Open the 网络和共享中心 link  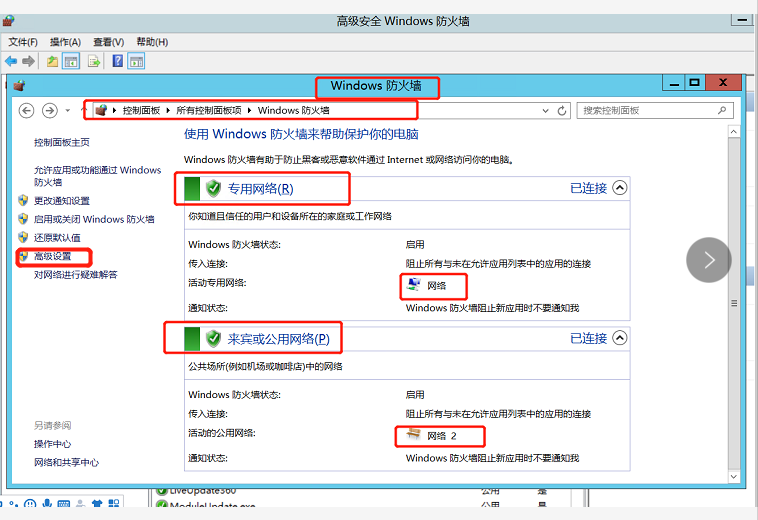(x=66, y=462)
